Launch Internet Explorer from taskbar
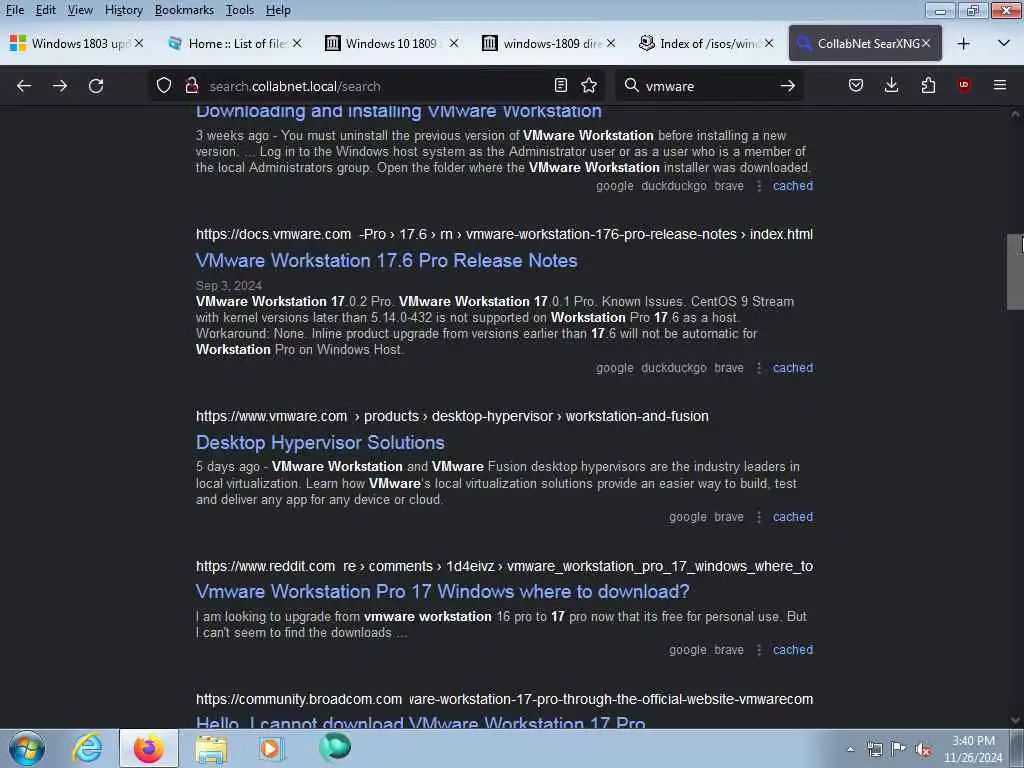 click(x=87, y=748)
